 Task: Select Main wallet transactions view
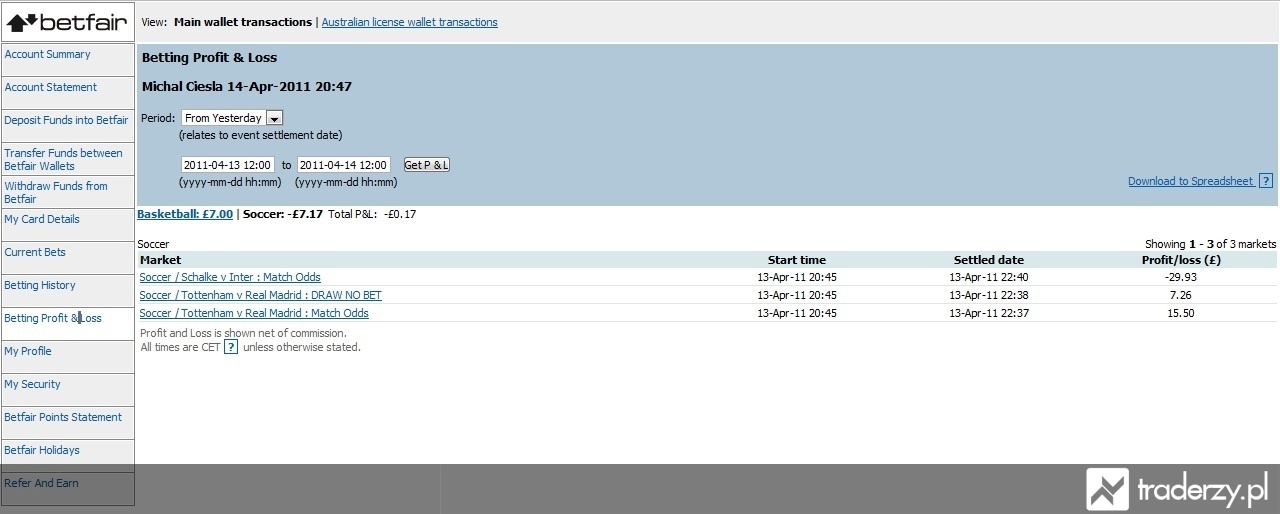[x=243, y=22]
